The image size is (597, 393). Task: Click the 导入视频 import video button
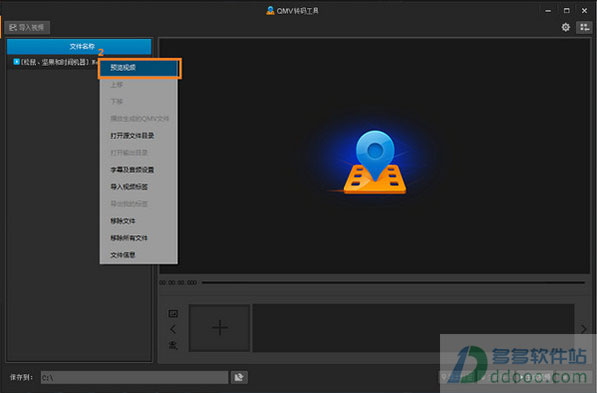[x=27, y=27]
